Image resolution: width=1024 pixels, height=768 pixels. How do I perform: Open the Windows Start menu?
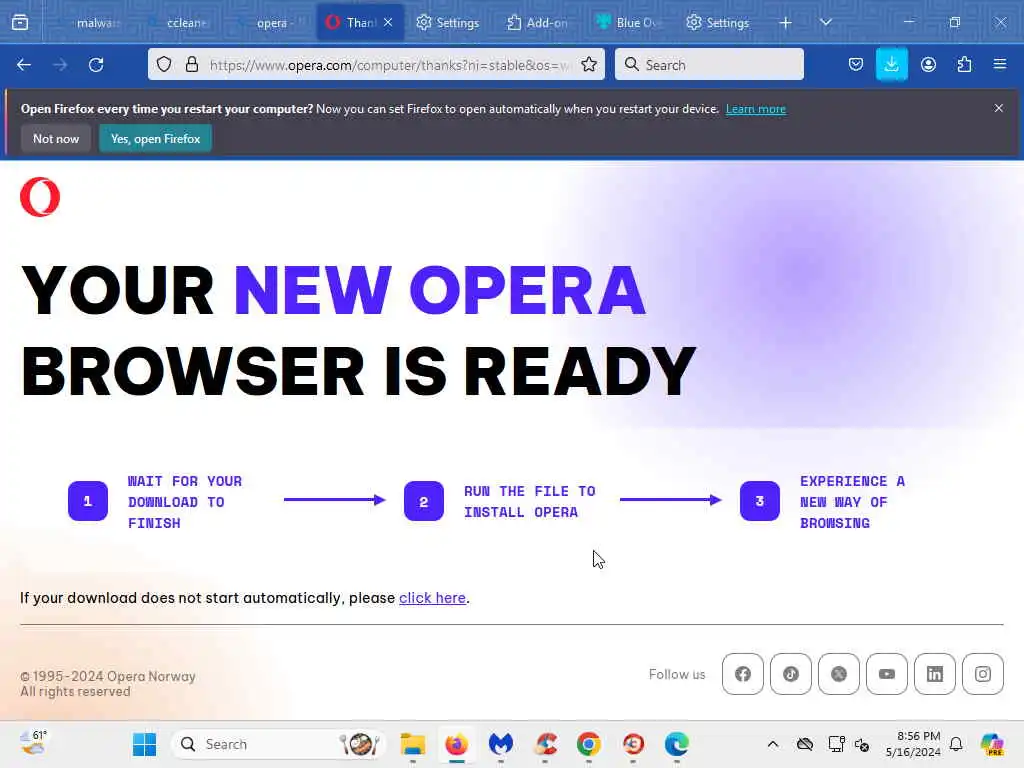[x=144, y=744]
